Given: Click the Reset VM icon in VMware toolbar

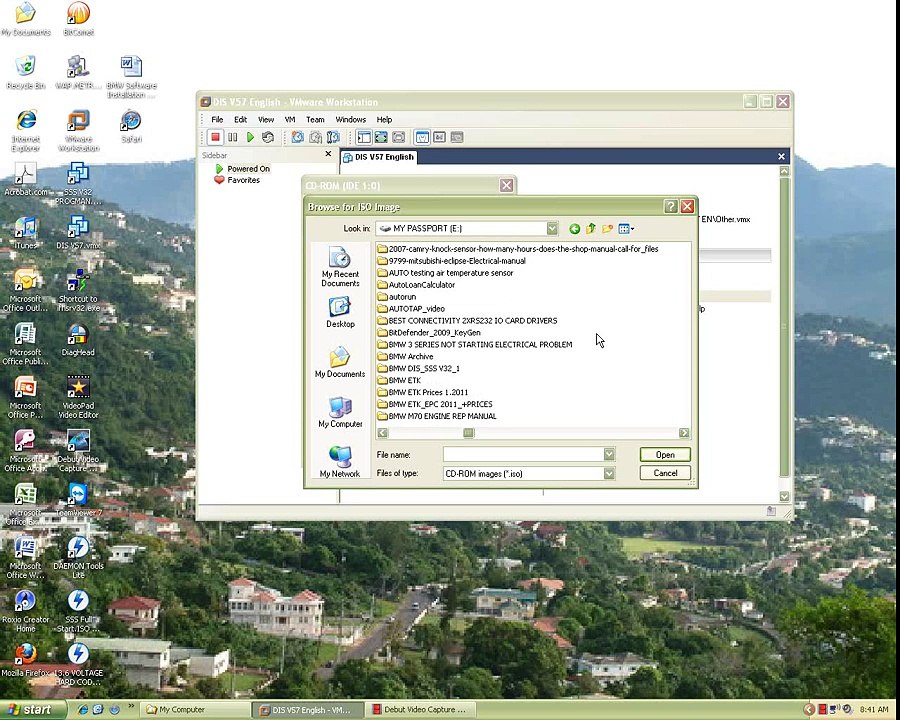Looking at the screenshot, I should (267, 137).
